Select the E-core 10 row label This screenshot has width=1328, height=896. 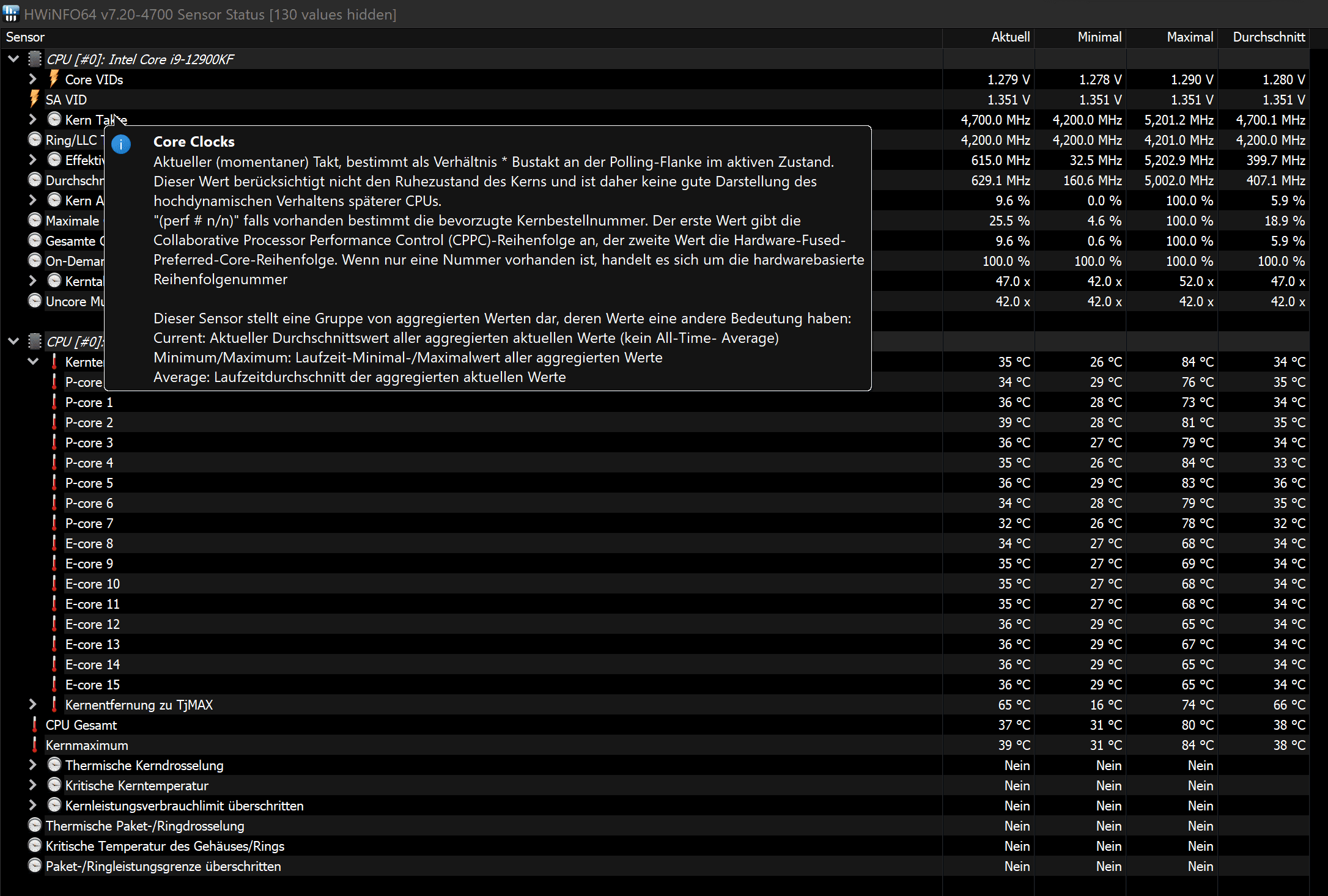[92, 584]
